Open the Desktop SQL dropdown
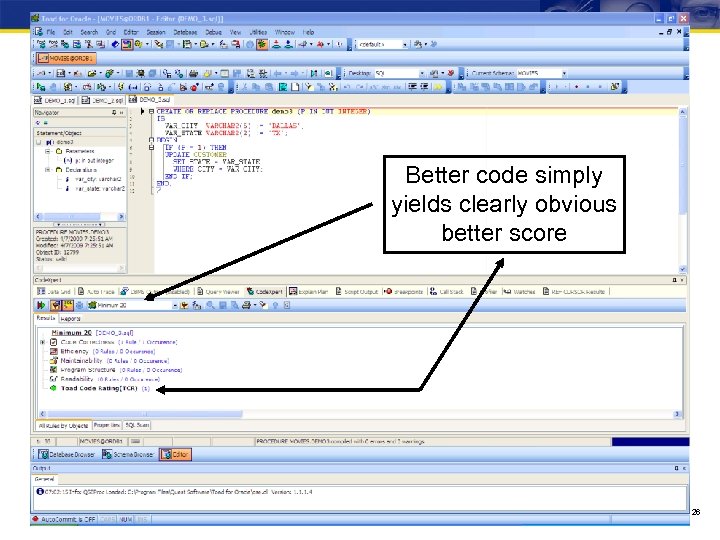The width and height of the screenshot is (720, 540). click(422, 73)
